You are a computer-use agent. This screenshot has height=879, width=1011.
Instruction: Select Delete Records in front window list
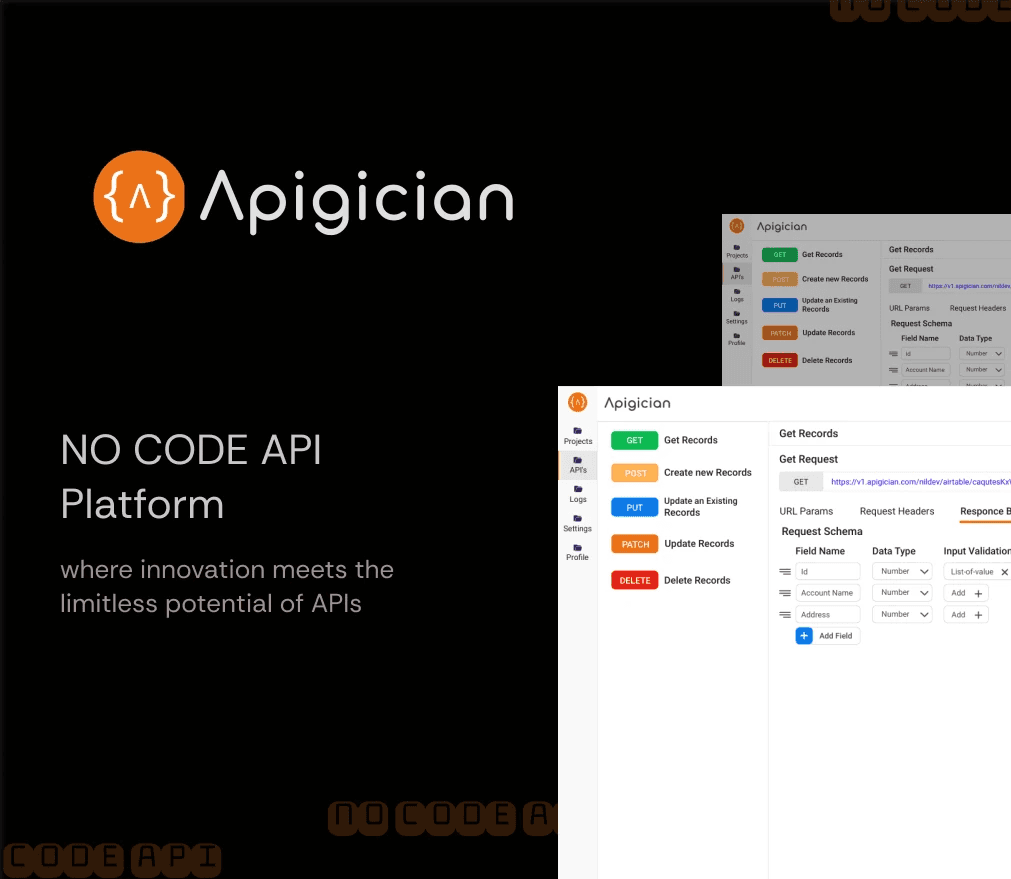[x=697, y=580]
